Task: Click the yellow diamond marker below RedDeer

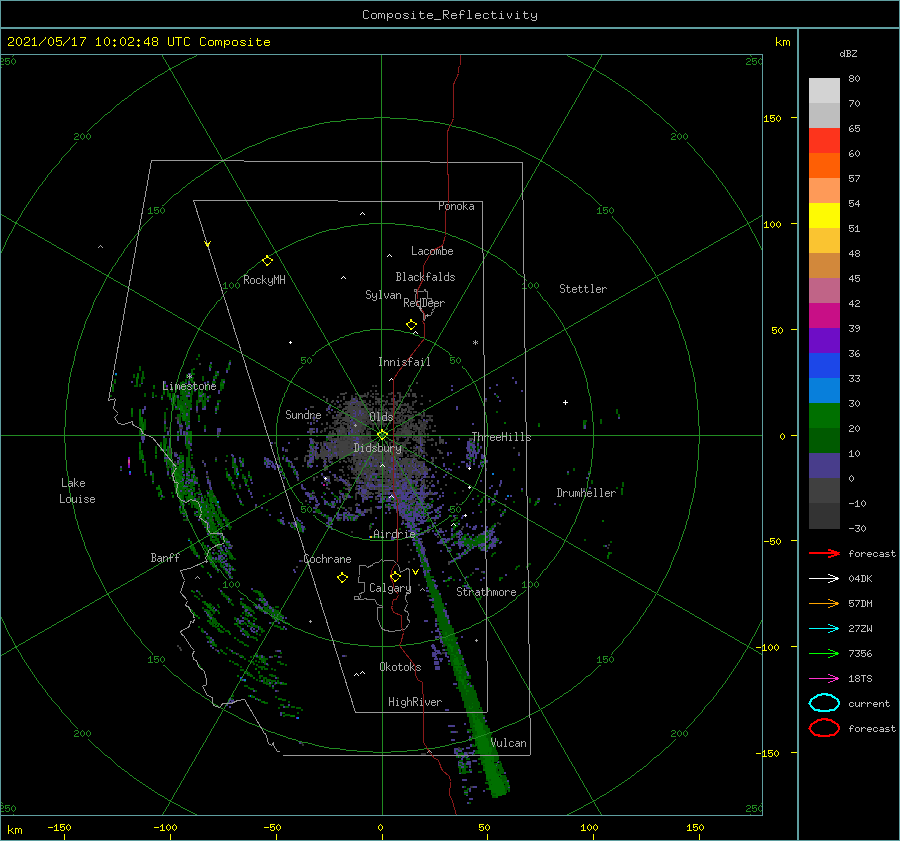Action: pos(411,324)
